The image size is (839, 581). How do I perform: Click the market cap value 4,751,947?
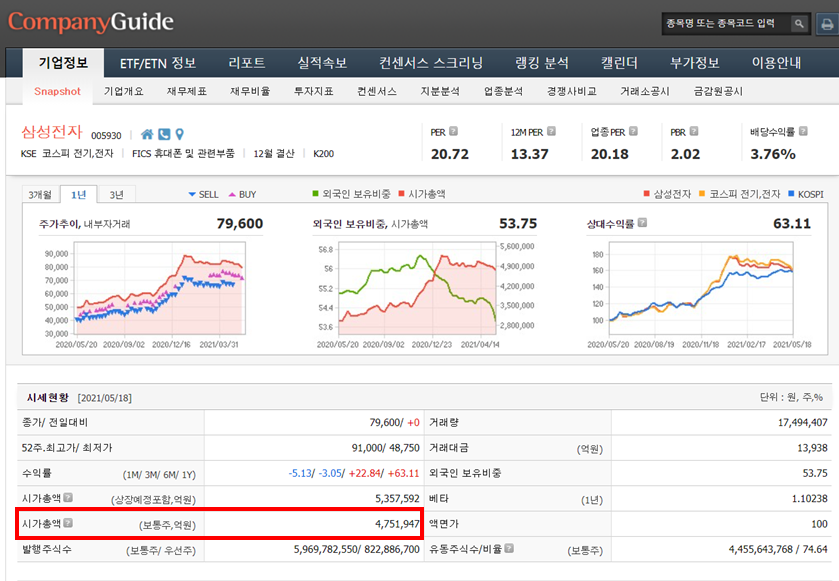coord(397,524)
